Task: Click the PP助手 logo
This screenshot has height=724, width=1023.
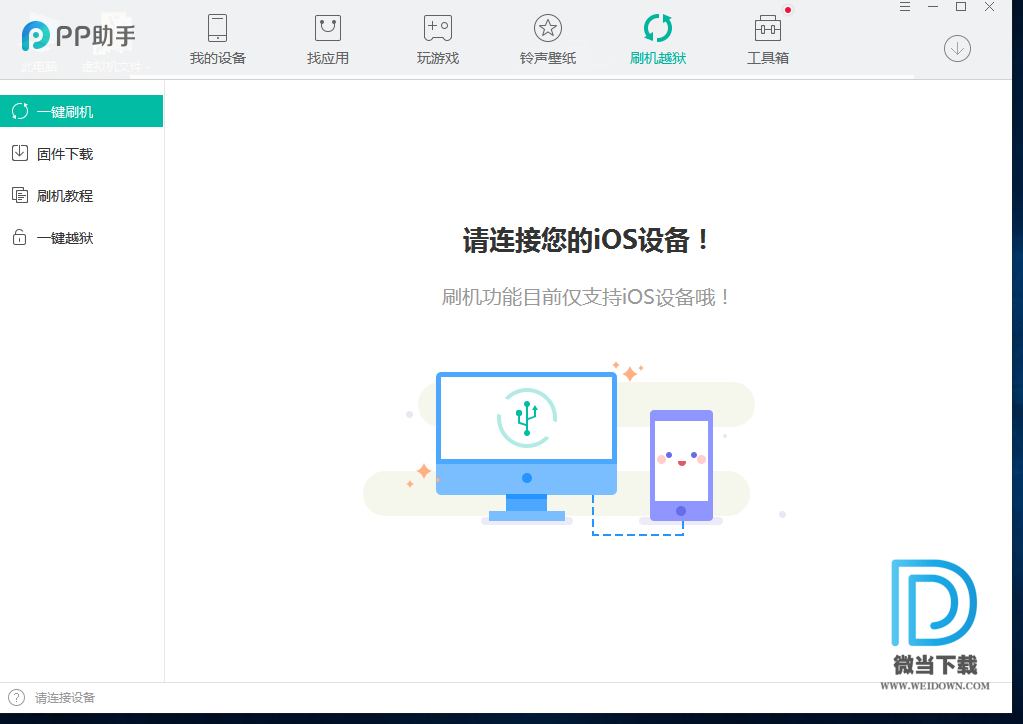Action: pyautogui.click(x=78, y=36)
